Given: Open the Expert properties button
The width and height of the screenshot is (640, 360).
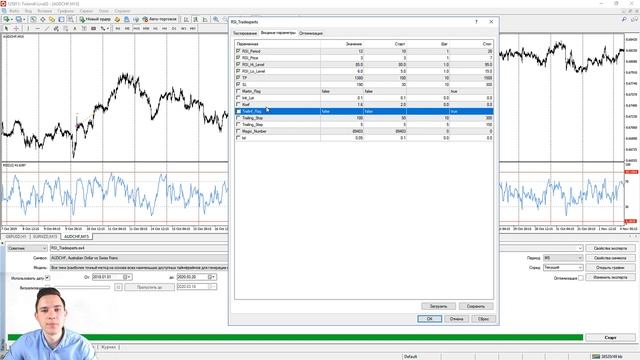Looking at the screenshot, I should (x=610, y=248).
